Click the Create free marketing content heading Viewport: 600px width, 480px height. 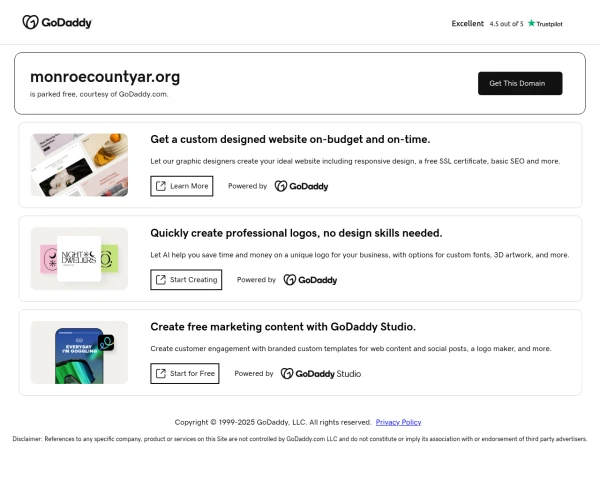tap(283, 326)
